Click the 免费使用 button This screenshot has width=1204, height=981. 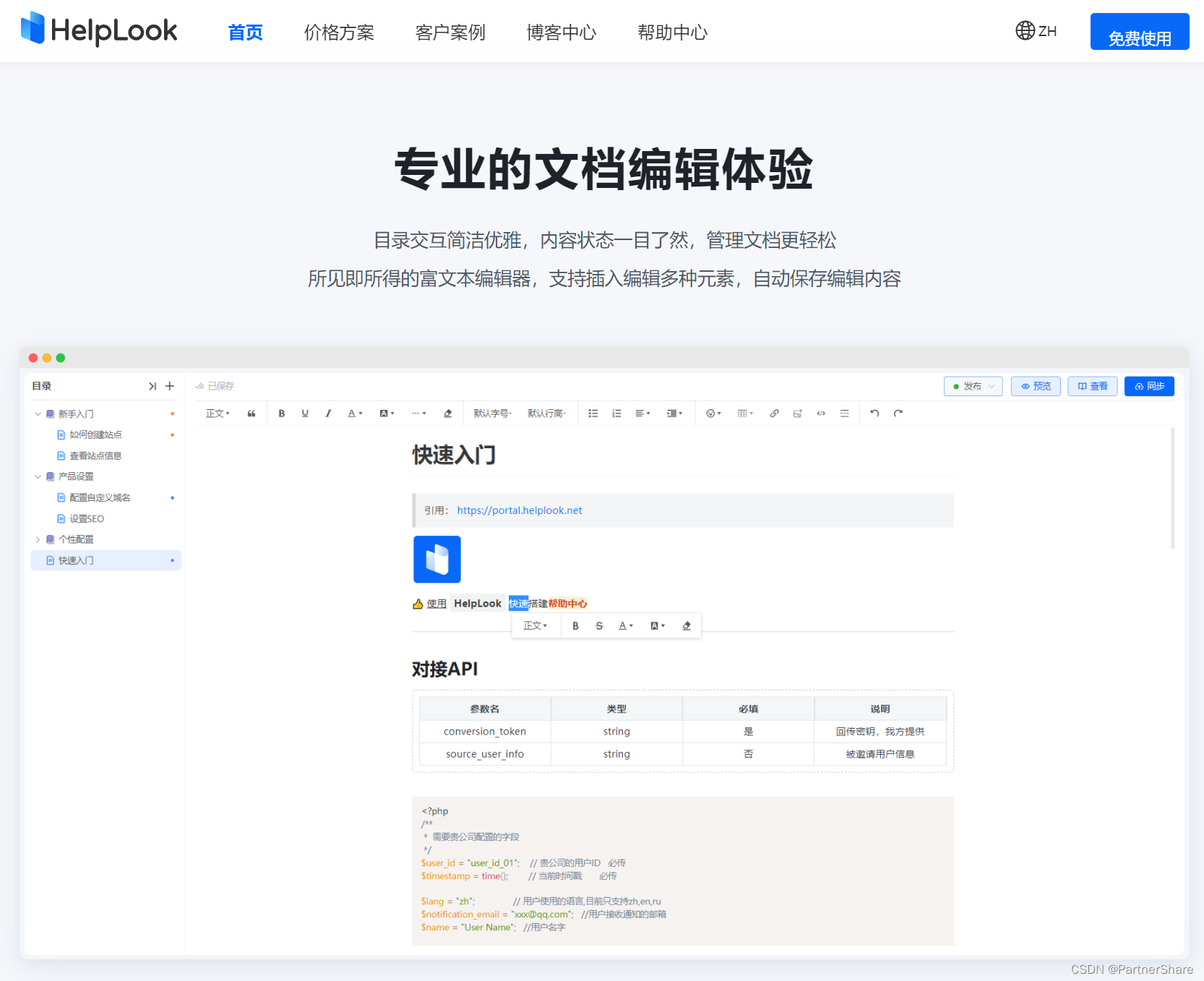click(1140, 32)
